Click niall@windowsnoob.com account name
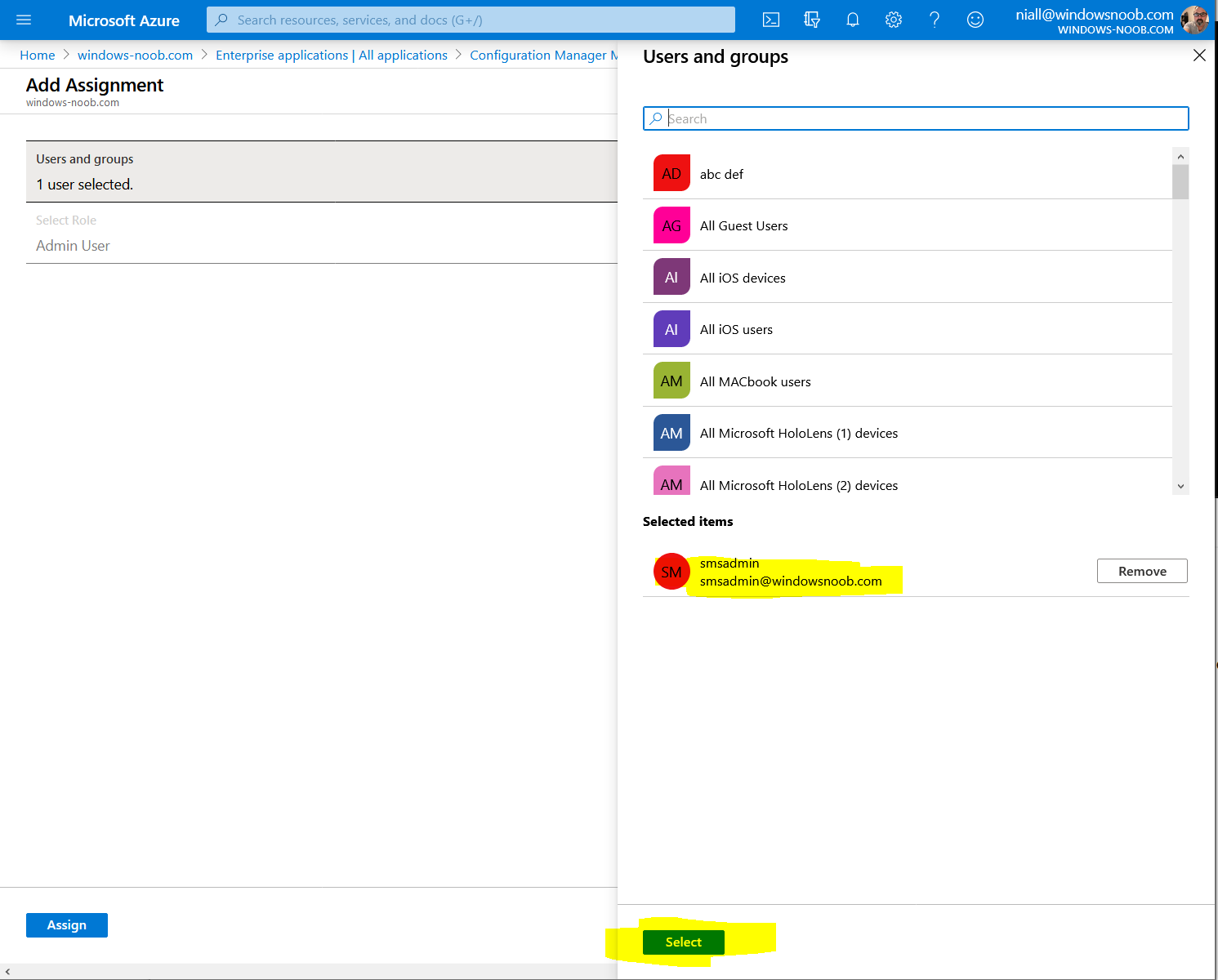This screenshot has width=1218, height=980. point(1095,14)
